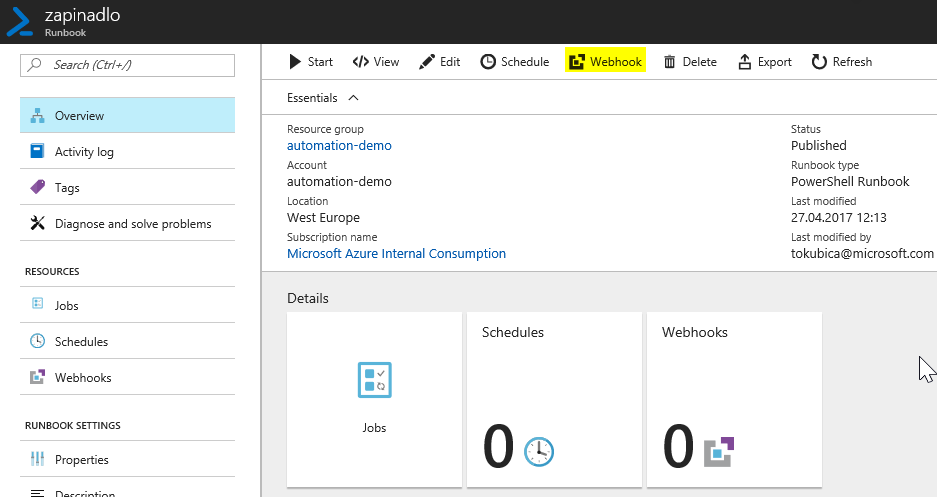Click the highlighted Webhook button
937x497 pixels.
[x=605, y=62]
